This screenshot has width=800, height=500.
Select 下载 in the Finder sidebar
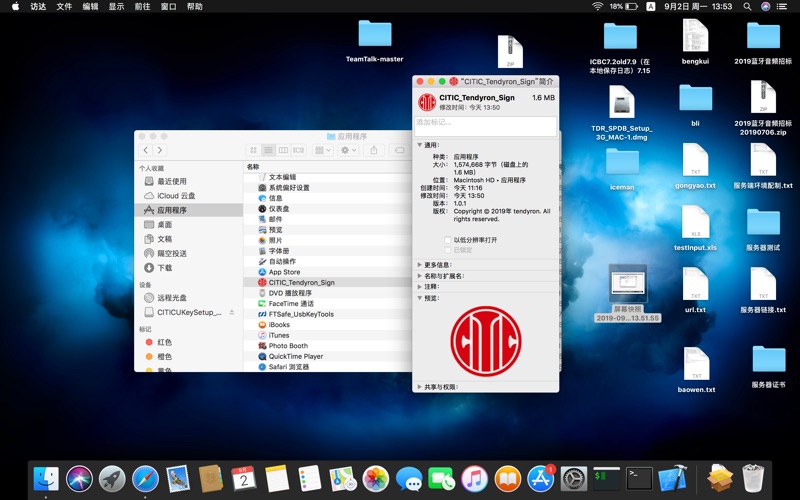(164, 268)
